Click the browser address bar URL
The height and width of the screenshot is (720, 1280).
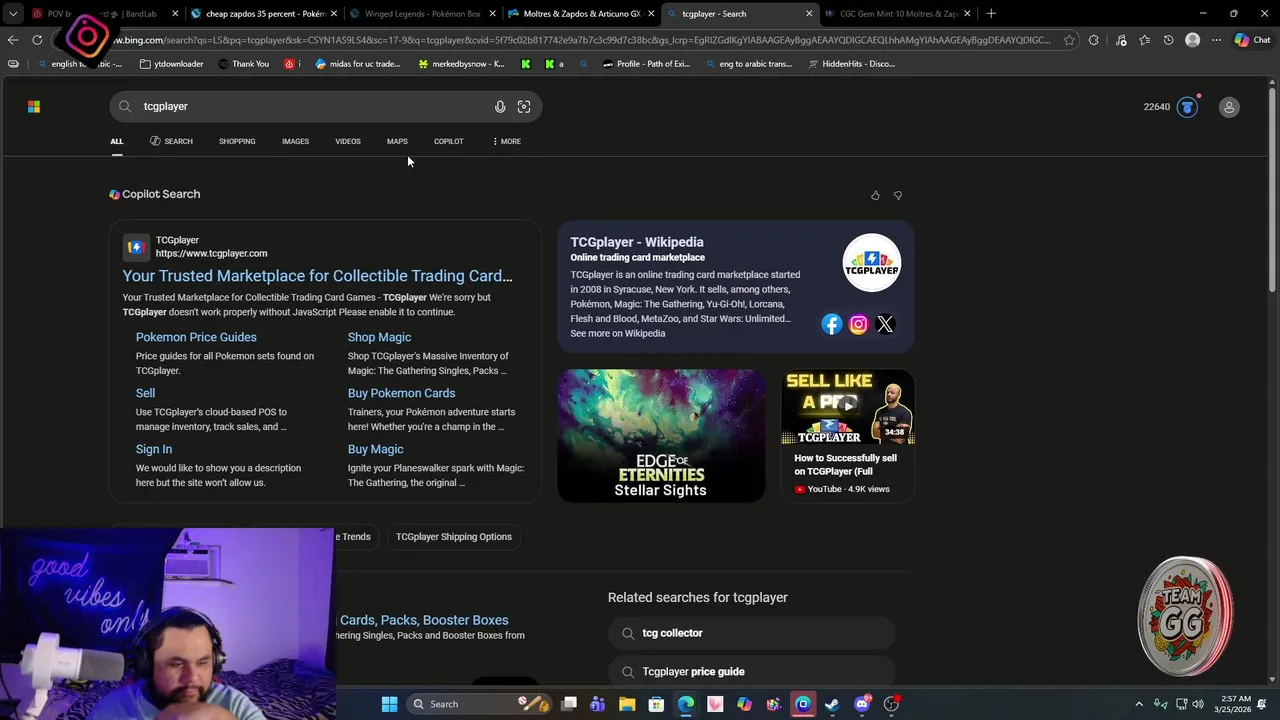(x=580, y=40)
